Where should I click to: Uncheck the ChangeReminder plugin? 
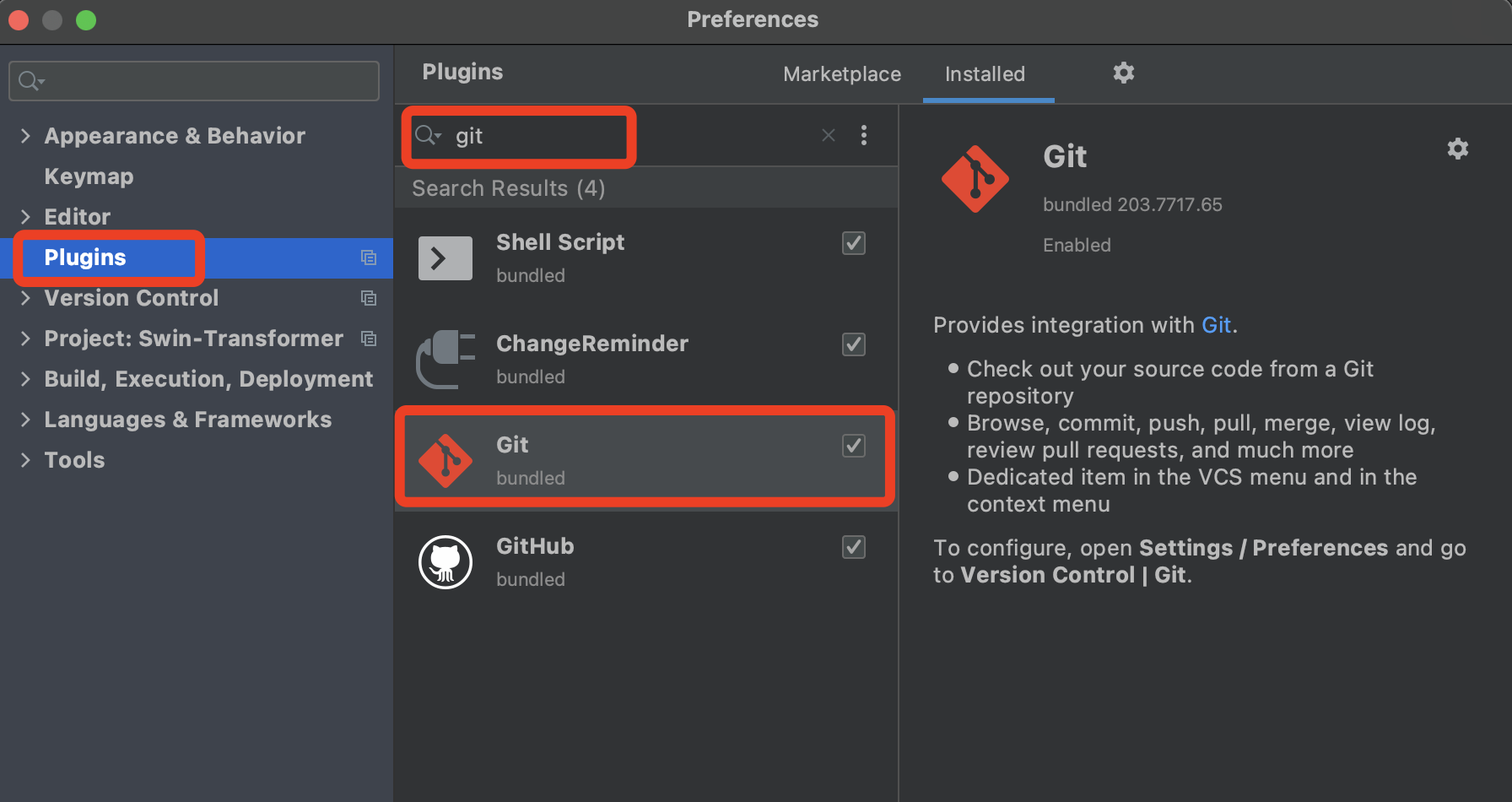tap(854, 344)
